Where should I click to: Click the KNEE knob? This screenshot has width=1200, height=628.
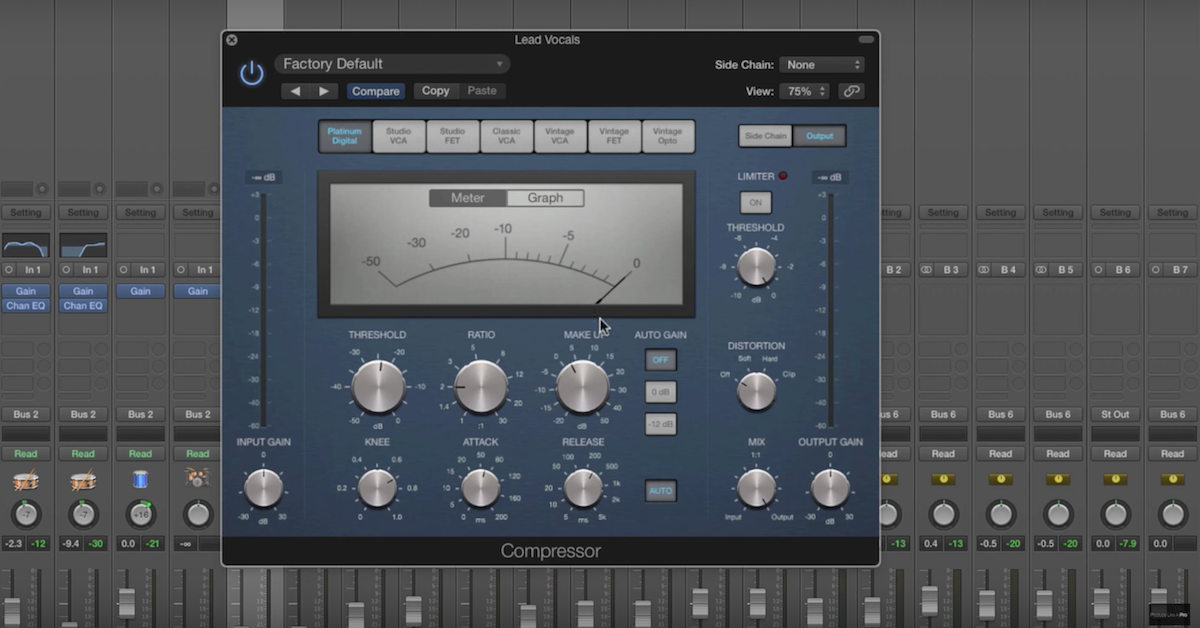tap(377, 488)
